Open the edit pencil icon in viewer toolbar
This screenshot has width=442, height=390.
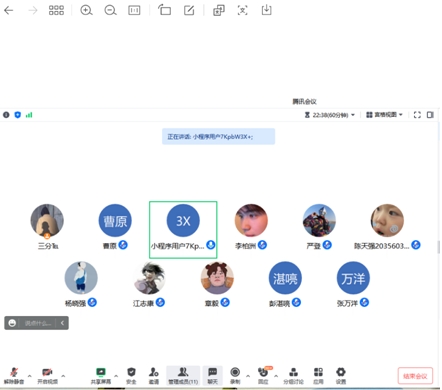pyautogui.click(x=189, y=10)
